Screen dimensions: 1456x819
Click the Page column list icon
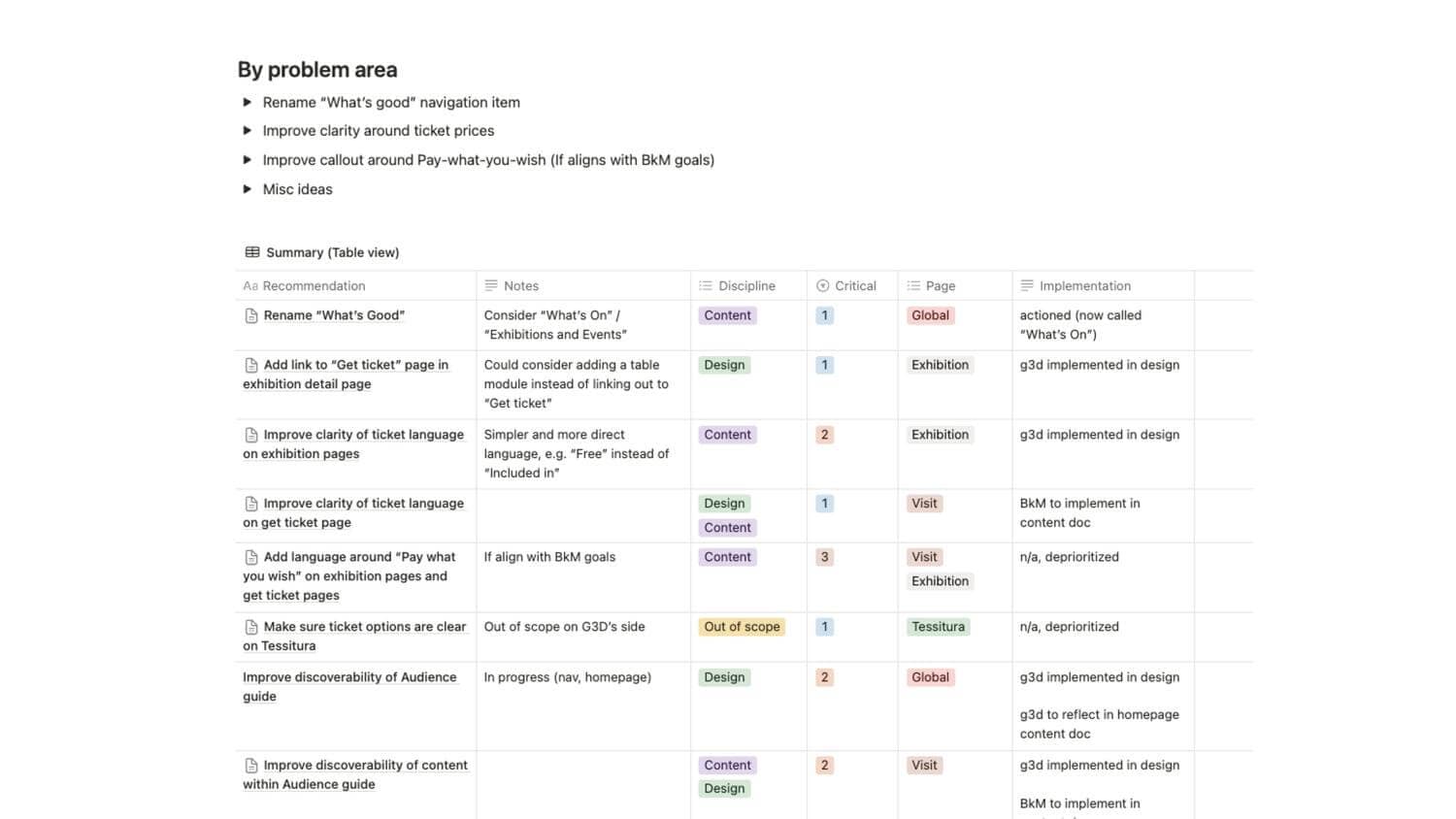coord(913,286)
